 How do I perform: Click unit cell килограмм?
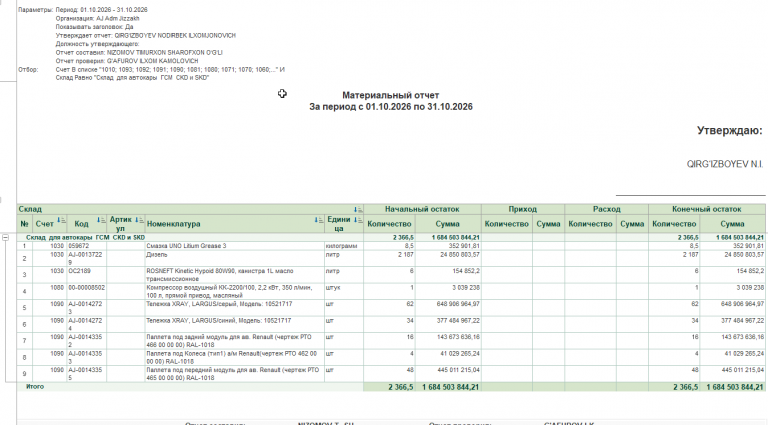click(344, 246)
